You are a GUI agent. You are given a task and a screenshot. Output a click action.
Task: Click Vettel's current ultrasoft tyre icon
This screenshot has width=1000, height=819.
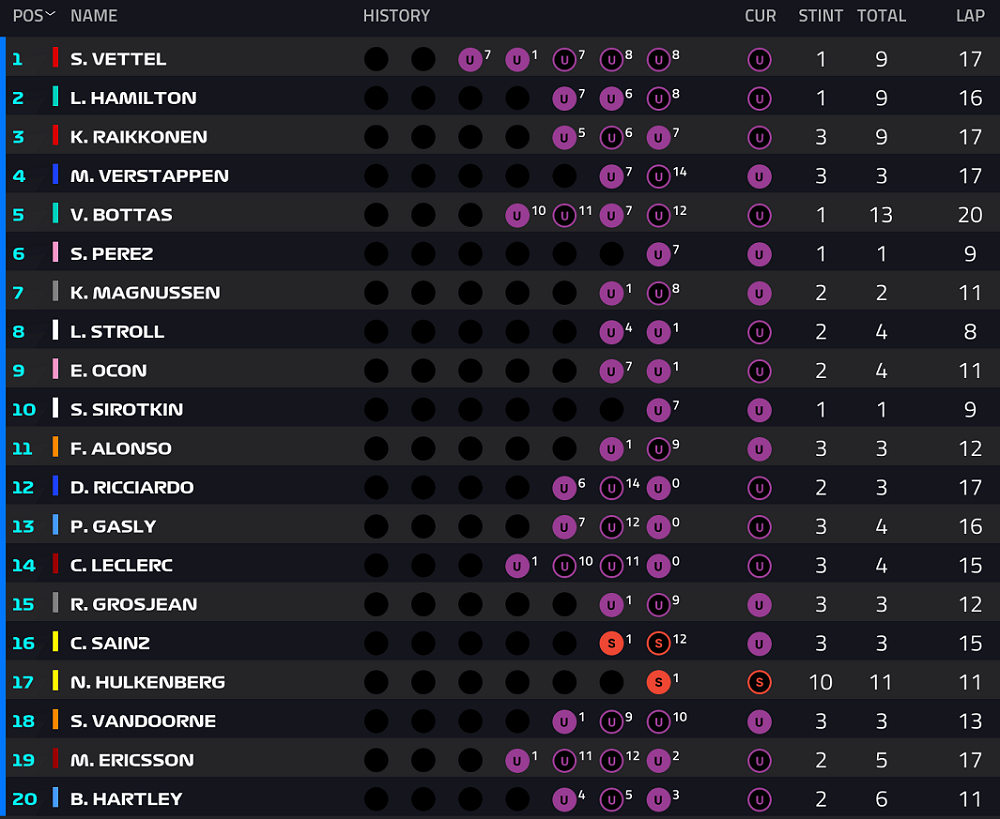759,60
